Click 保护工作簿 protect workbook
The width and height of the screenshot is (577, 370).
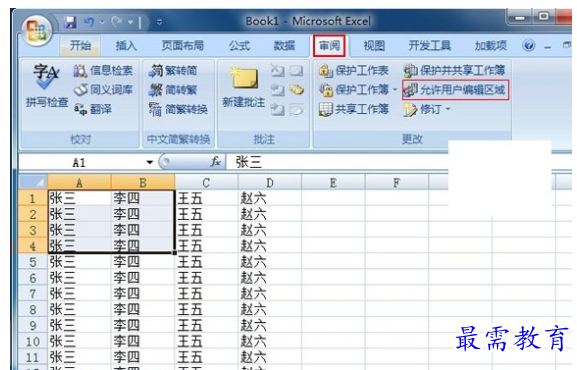coord(354,89)
